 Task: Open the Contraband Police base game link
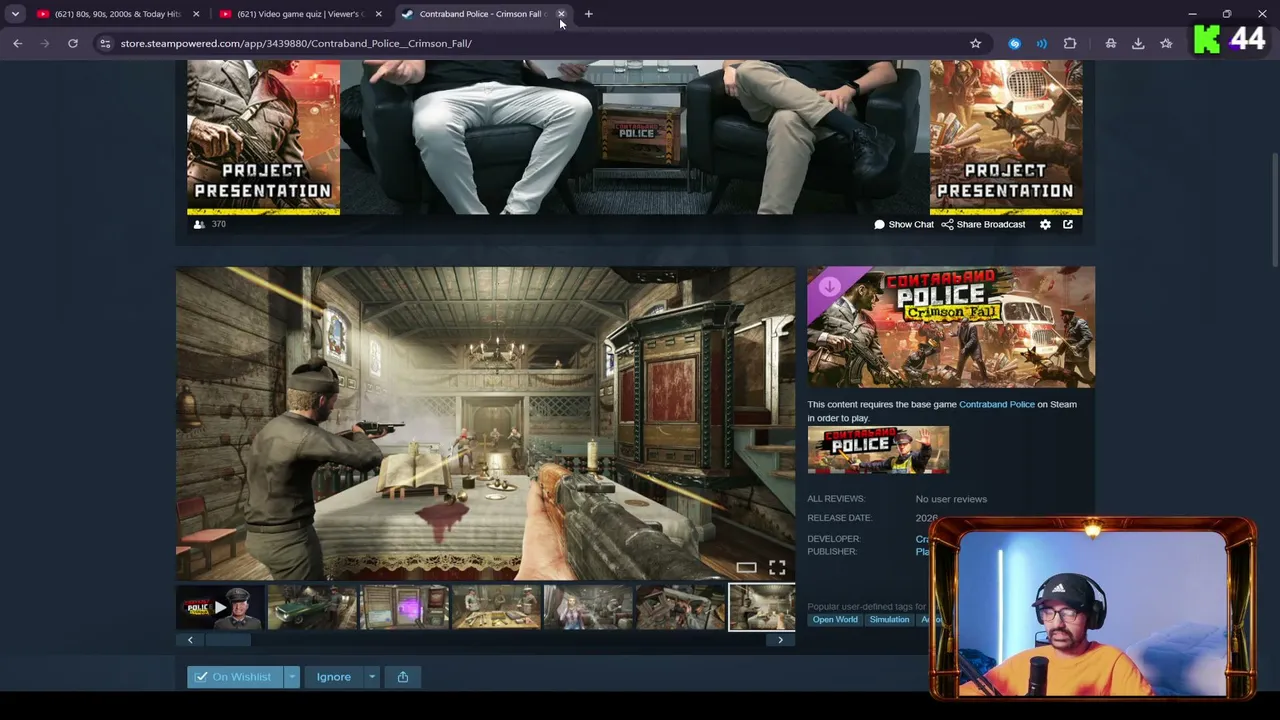click(997, 404)
